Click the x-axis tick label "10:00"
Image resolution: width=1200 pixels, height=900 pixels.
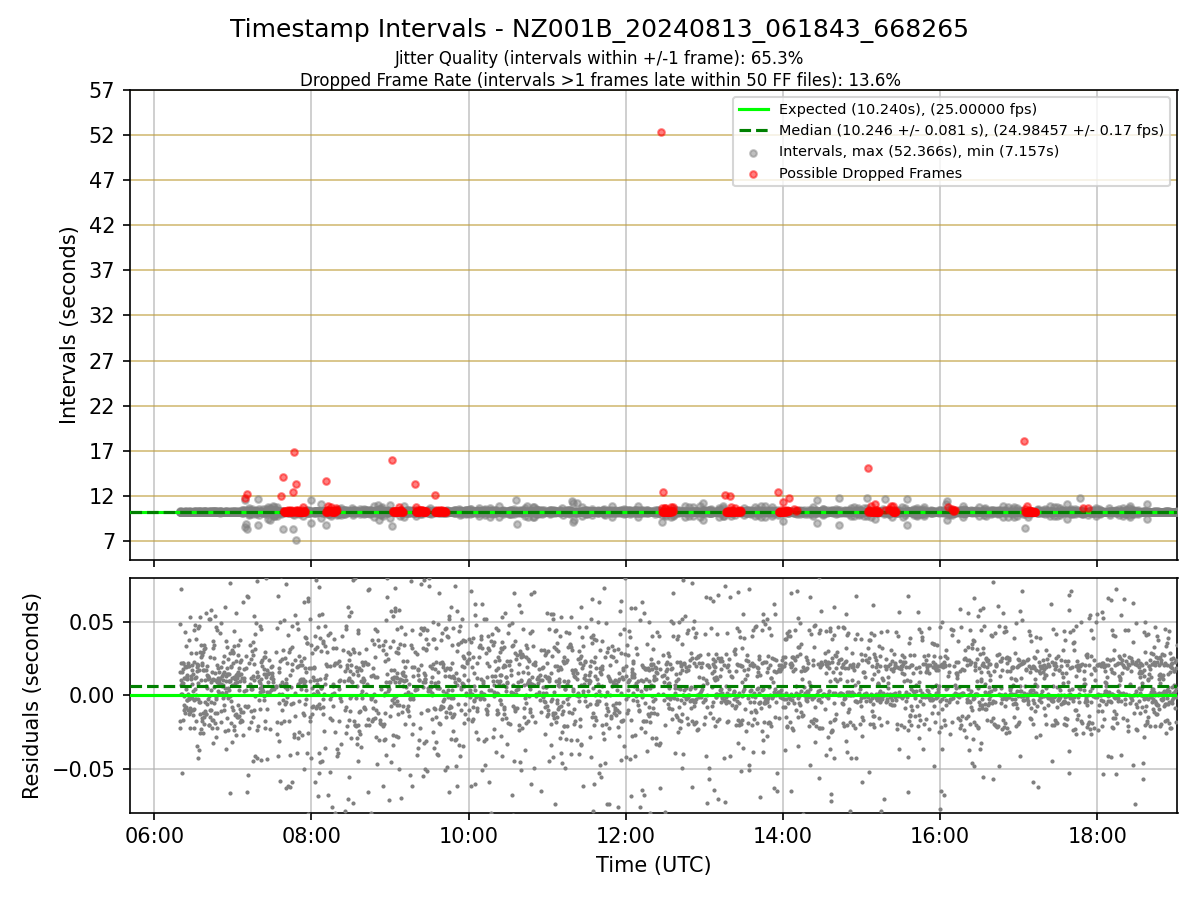tap(468, 834)
